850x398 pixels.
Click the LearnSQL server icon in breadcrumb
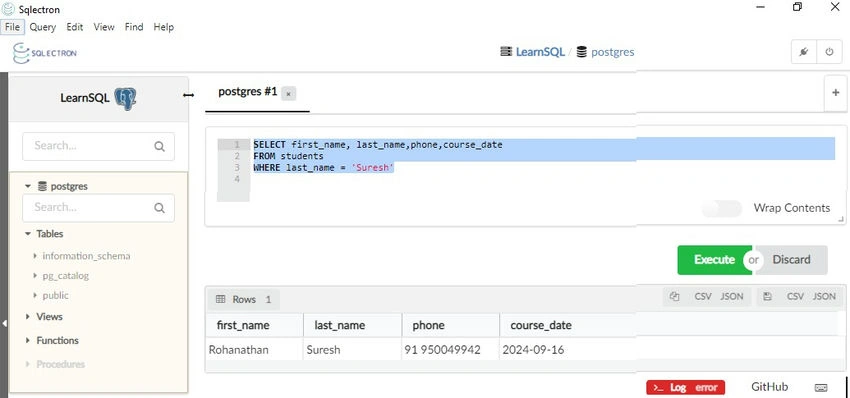[506, 52]
